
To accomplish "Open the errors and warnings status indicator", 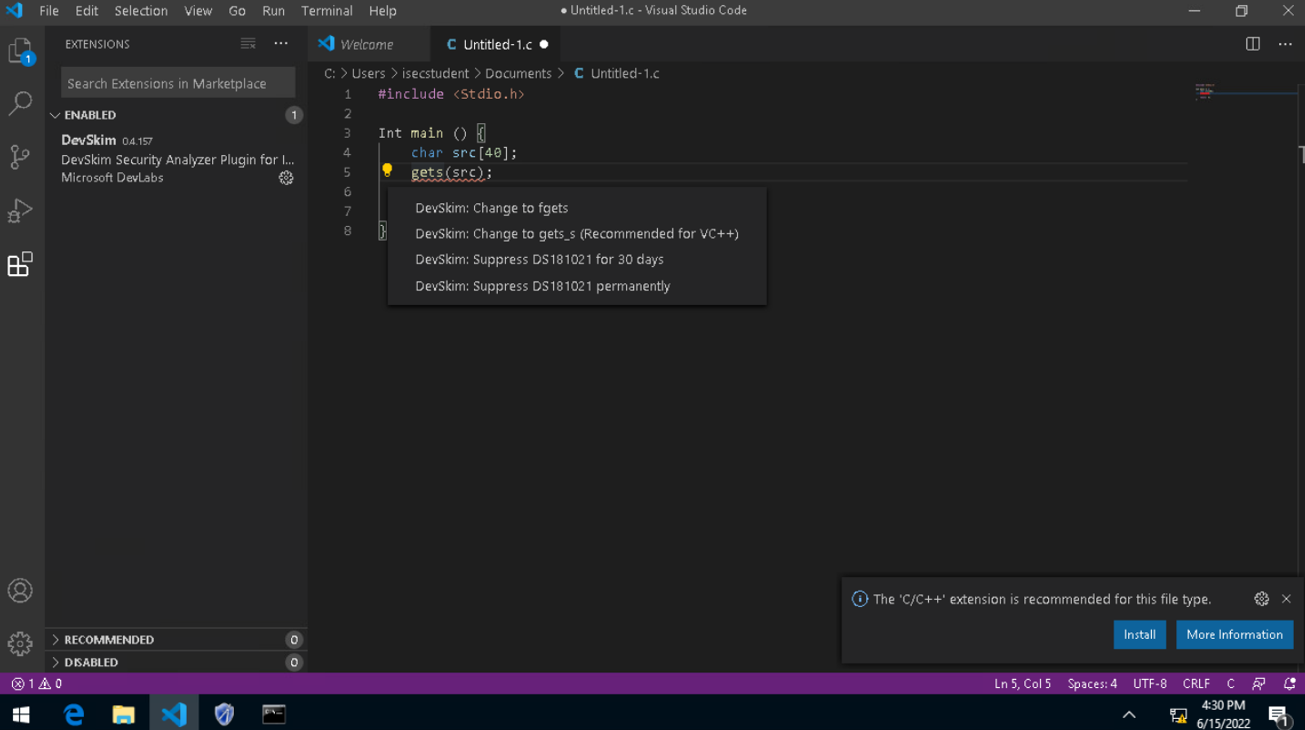I will [x=37, y=684].
